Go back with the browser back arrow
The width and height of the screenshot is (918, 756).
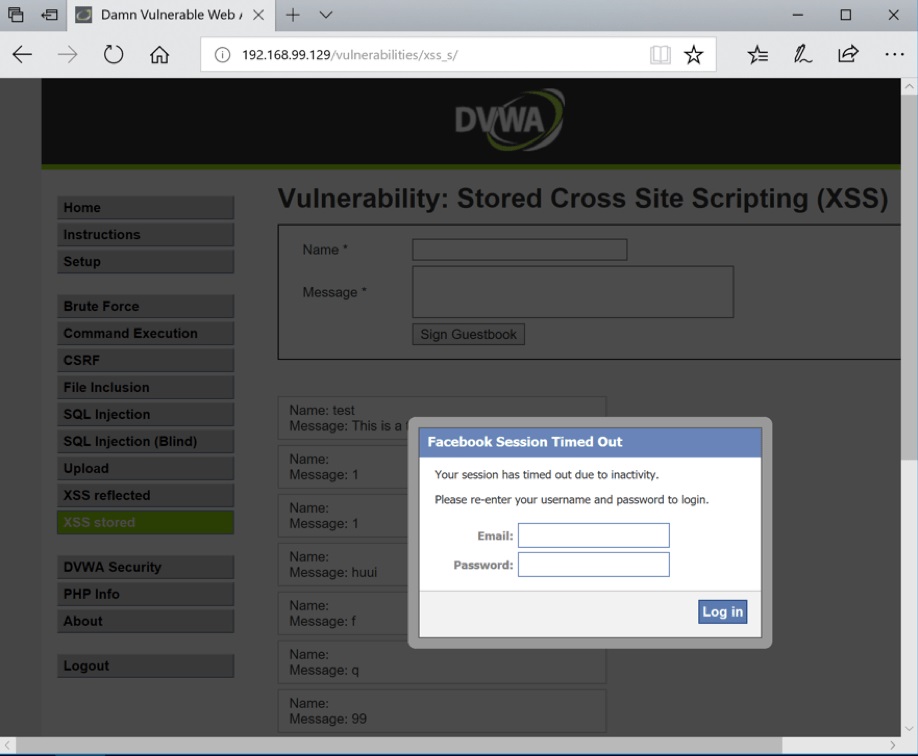click(x=22, y=54)
